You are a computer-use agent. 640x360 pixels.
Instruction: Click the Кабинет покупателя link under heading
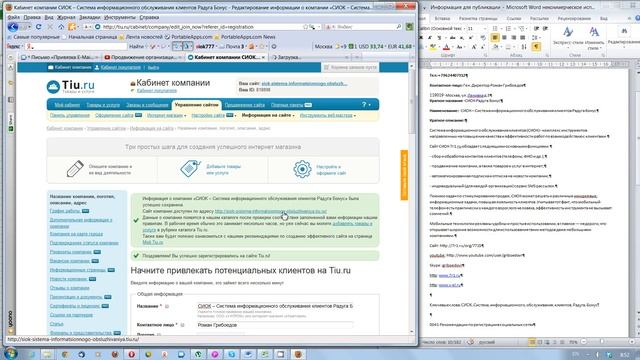point(157,91)
